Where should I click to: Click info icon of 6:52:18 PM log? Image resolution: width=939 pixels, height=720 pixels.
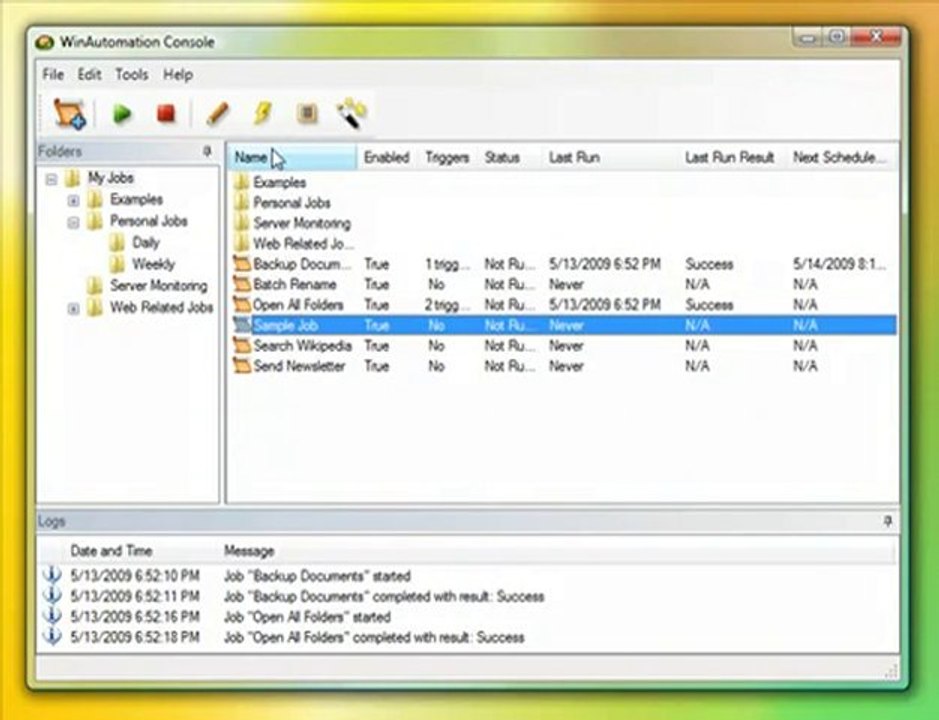point(52,636)
